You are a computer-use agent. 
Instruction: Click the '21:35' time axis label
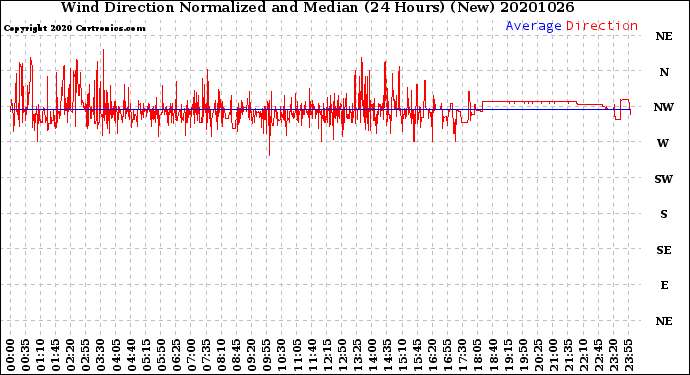coord(568,355)
